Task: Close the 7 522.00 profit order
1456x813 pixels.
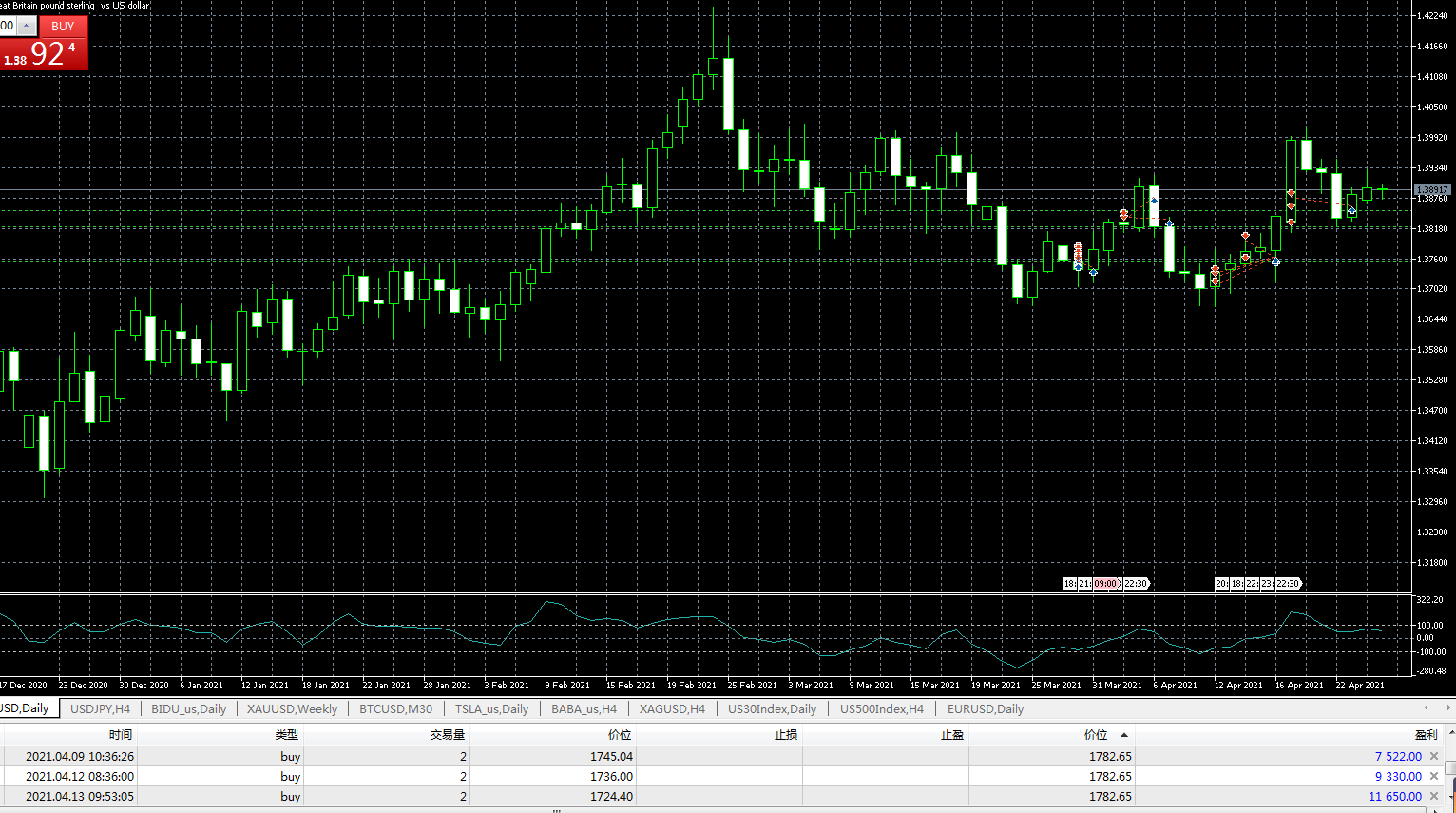Action: click(1434, 756)
